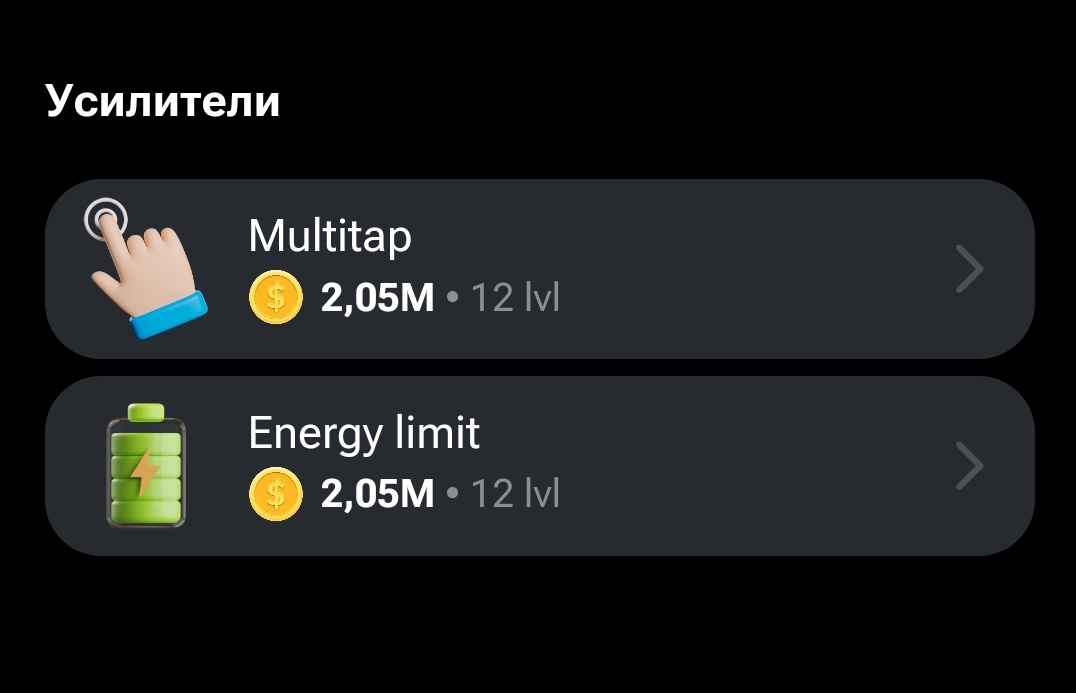Select the Energy limit booster title
This screenshot has height=693, width=1076.
pyautogui.click(x=364, y=434)
